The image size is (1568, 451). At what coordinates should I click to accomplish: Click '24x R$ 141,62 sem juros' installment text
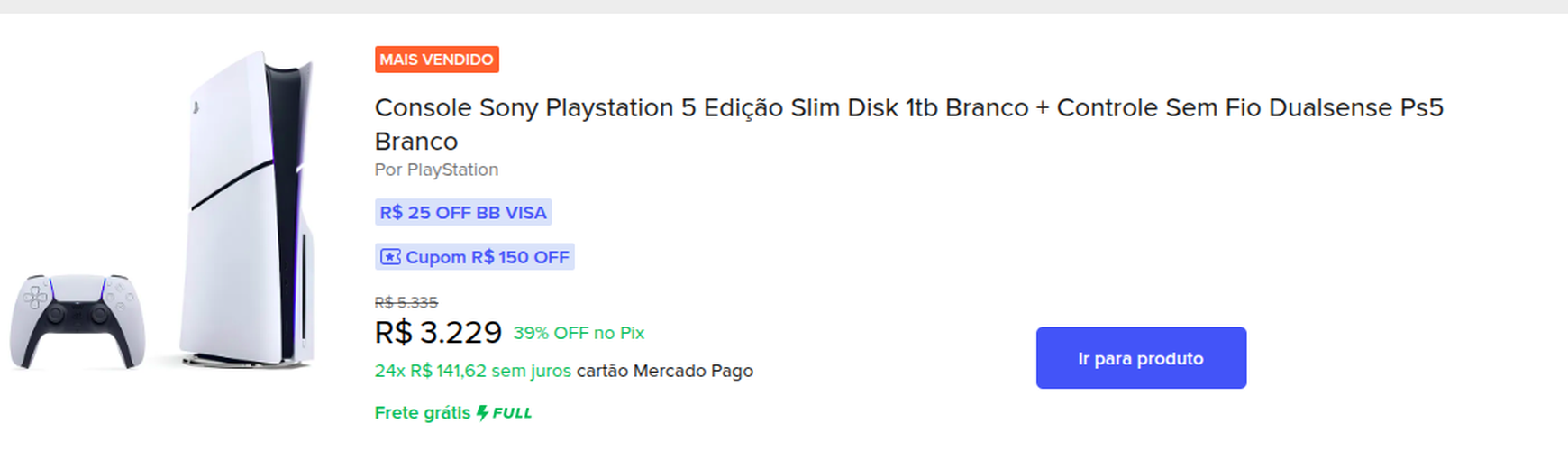(x=473, y=371)
